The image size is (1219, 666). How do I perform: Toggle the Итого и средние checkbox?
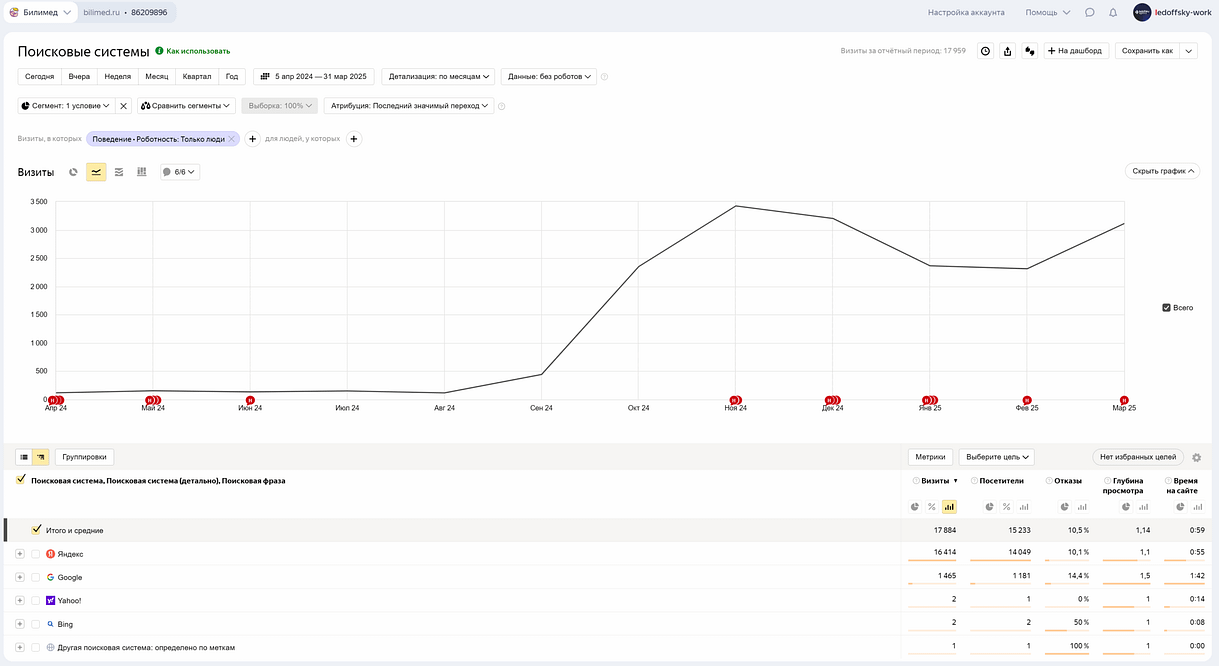click(37, 530)
